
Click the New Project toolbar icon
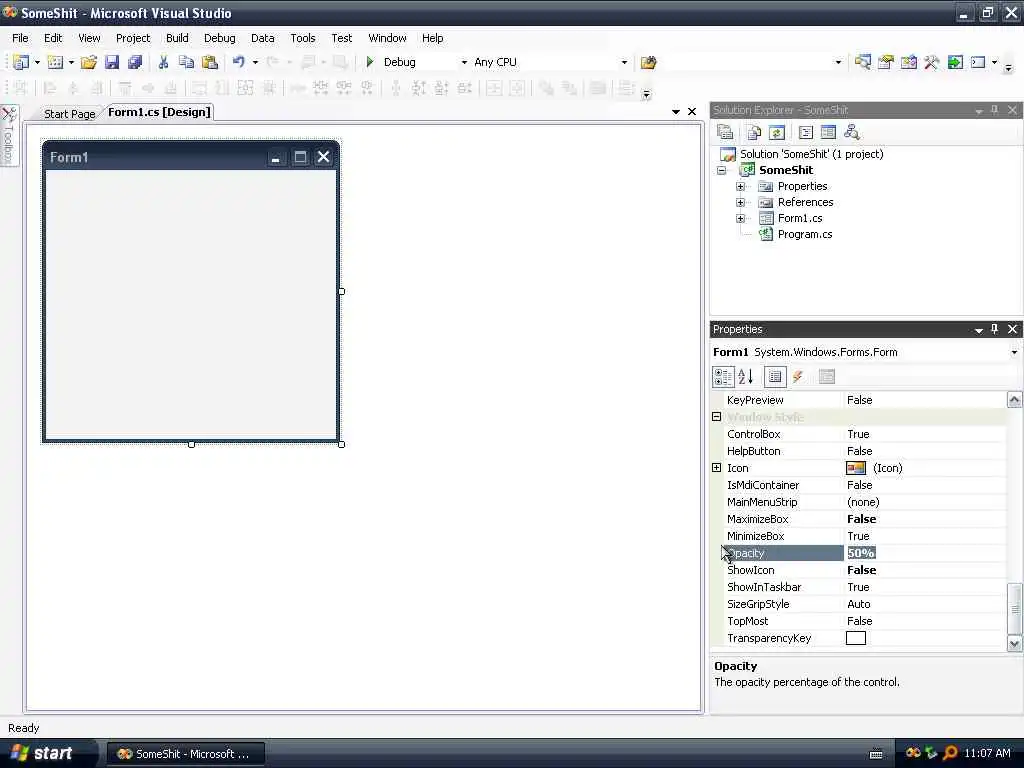coord(21,62)
